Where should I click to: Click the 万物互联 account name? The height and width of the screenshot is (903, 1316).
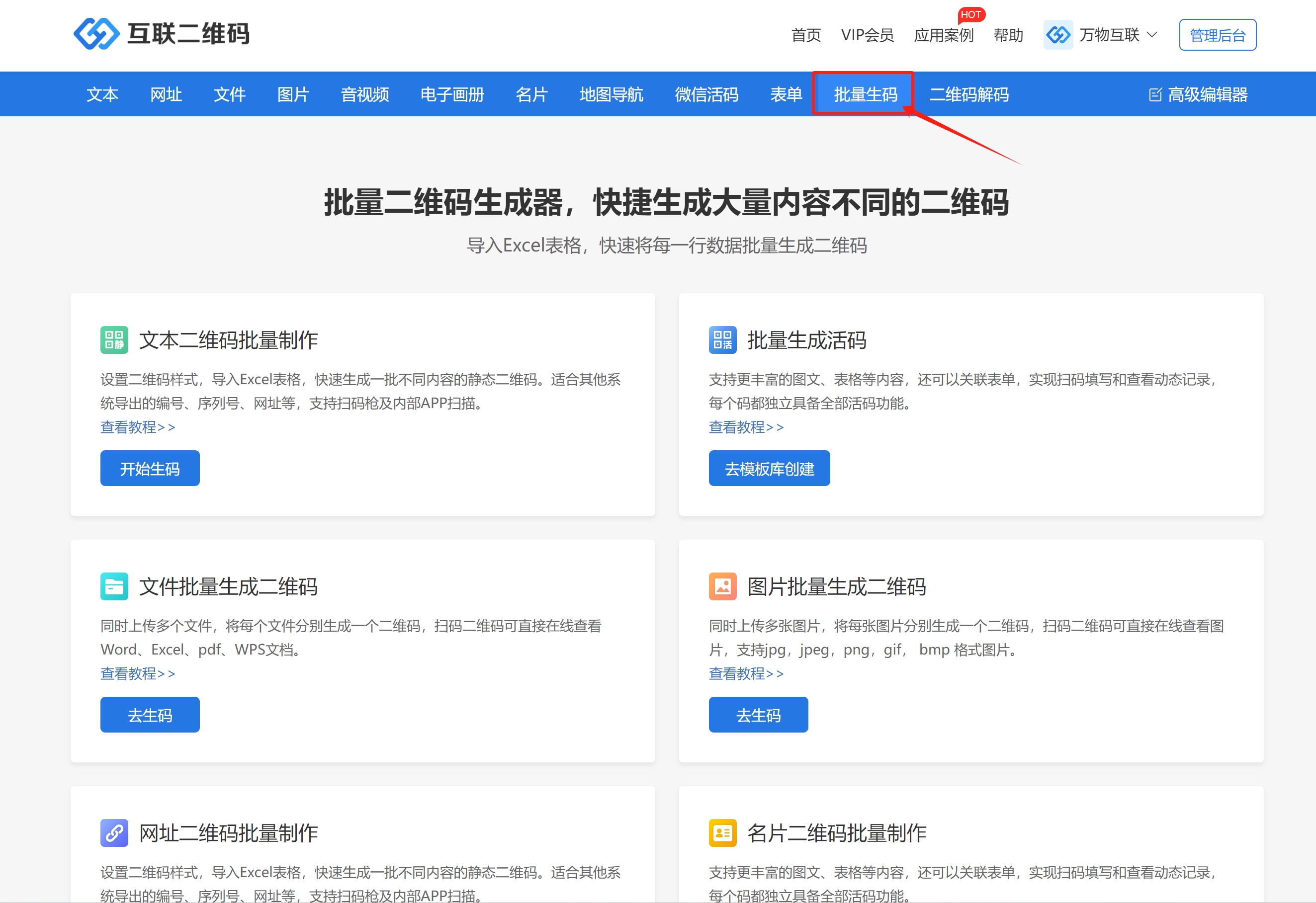click(1109, 35)
